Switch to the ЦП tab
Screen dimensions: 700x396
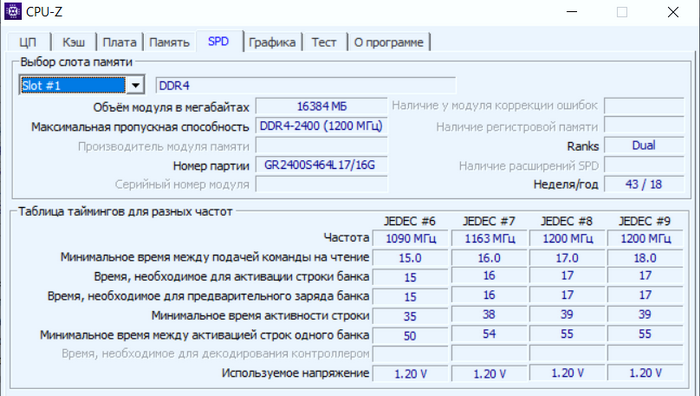point(28,42)
